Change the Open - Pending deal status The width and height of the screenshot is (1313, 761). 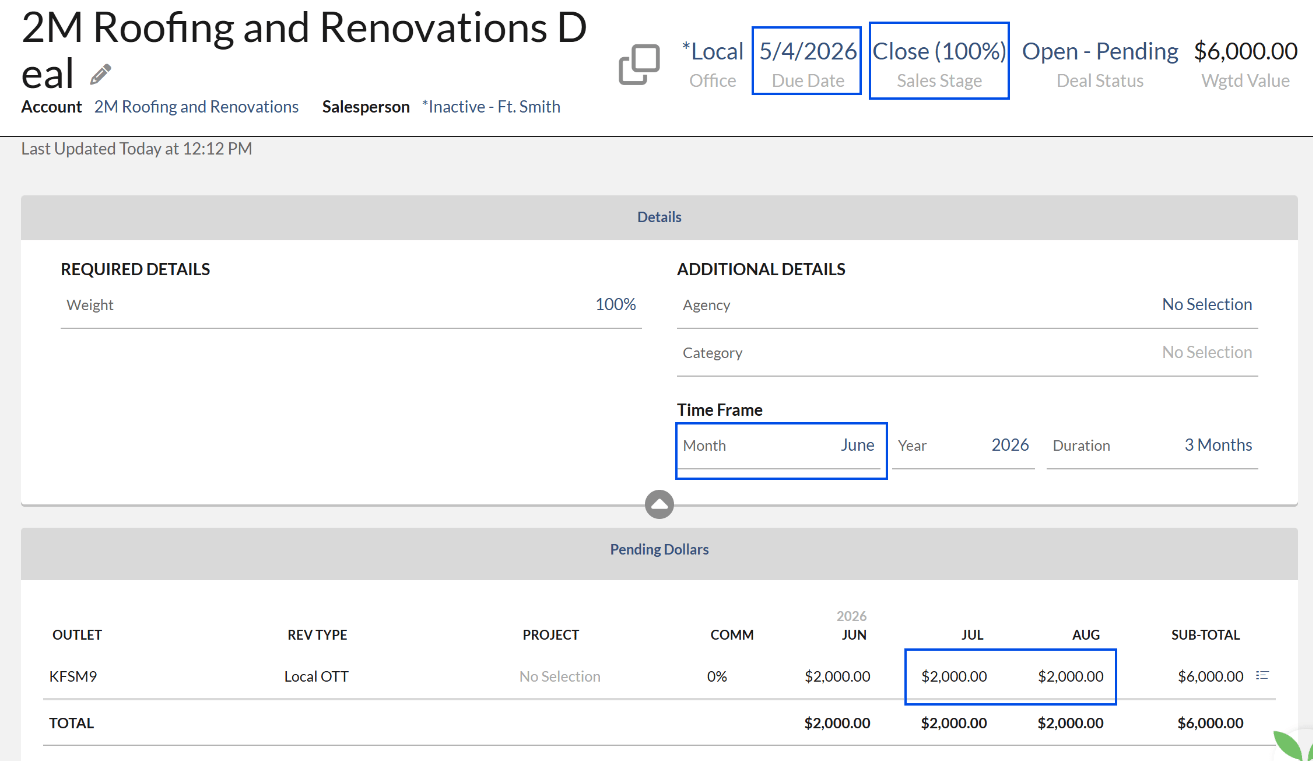pyautogui.click(x=1100, y=51)
